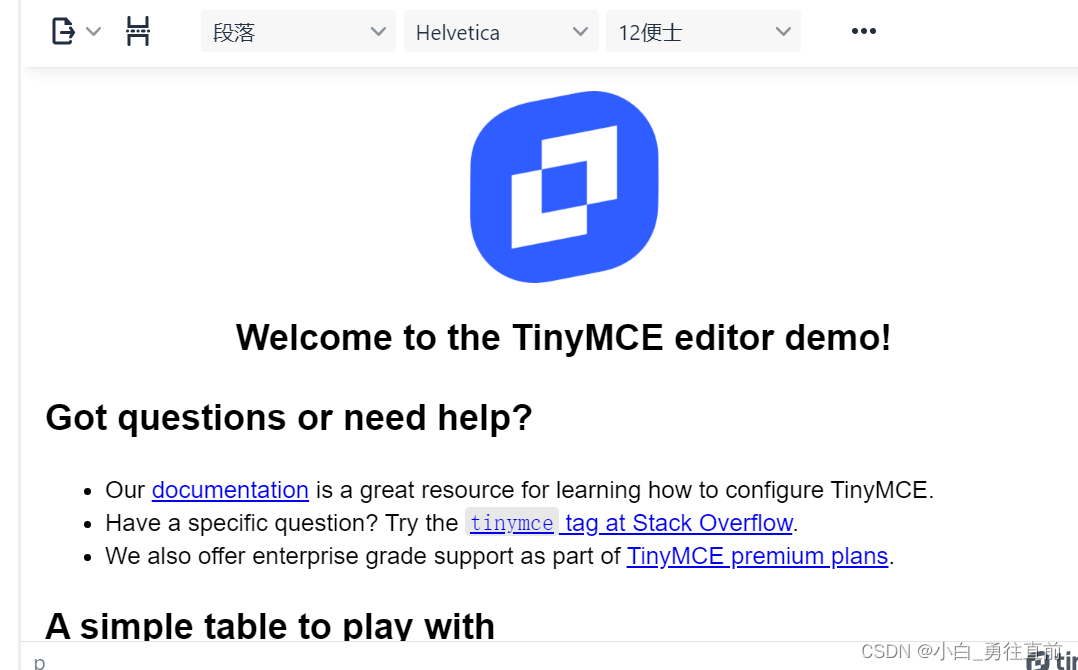The image size is (1078, 670).
Task: Insert a page break using the toolbar icon
Action: (138, 31)
